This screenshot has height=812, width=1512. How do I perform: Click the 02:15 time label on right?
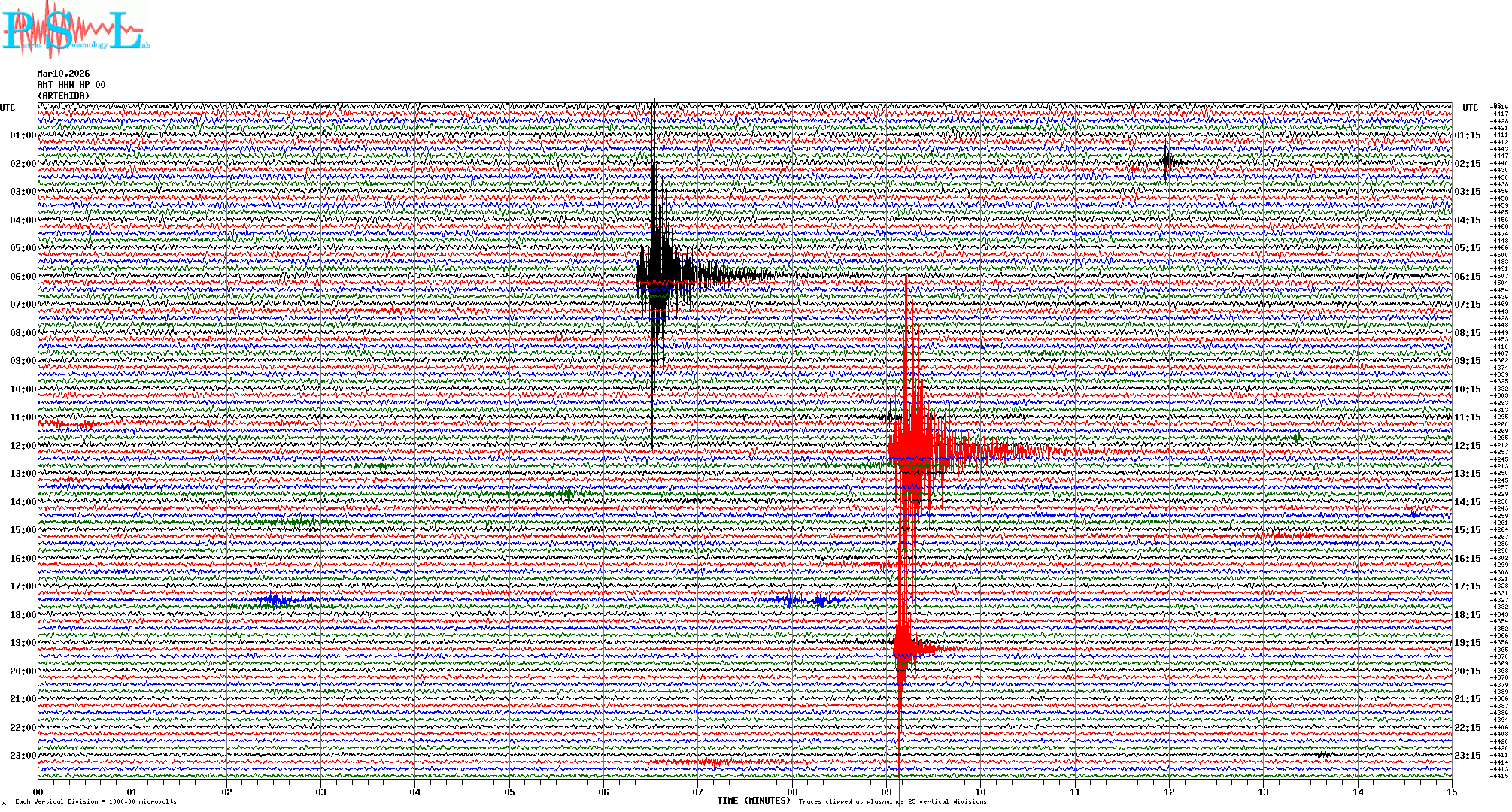(1467, 164)
